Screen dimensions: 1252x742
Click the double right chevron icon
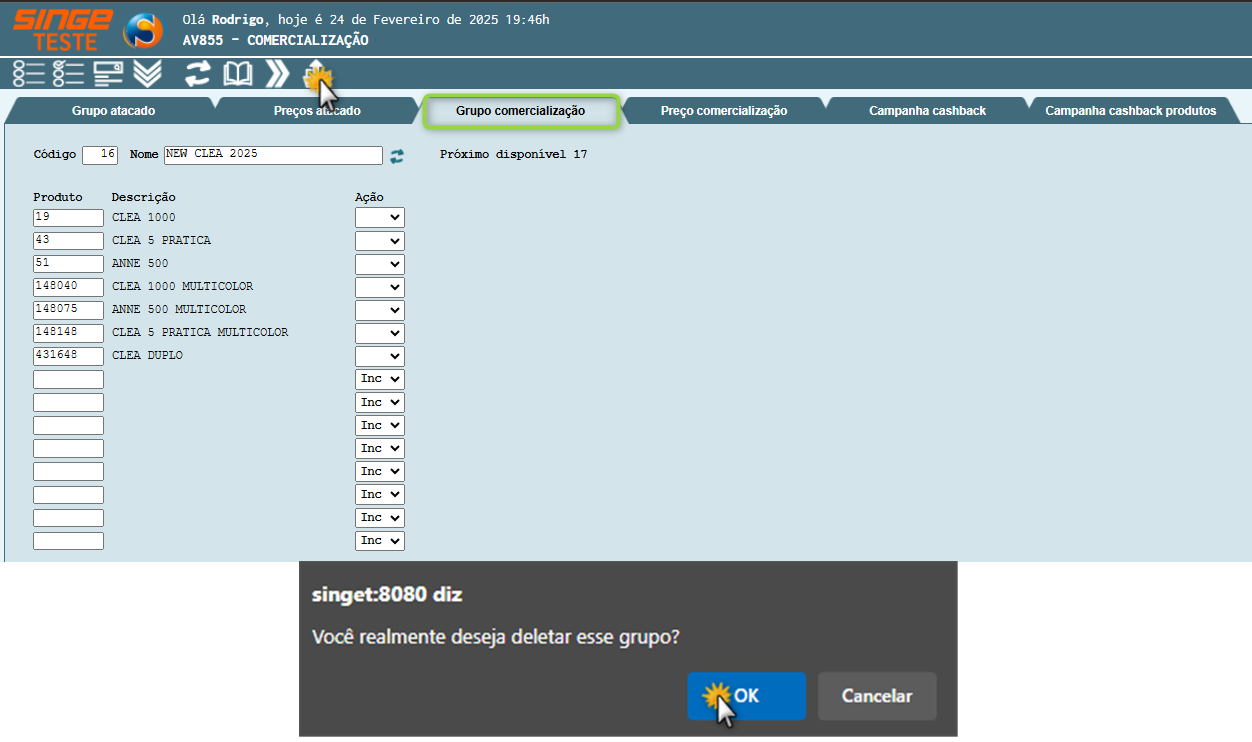click(277, 74)
